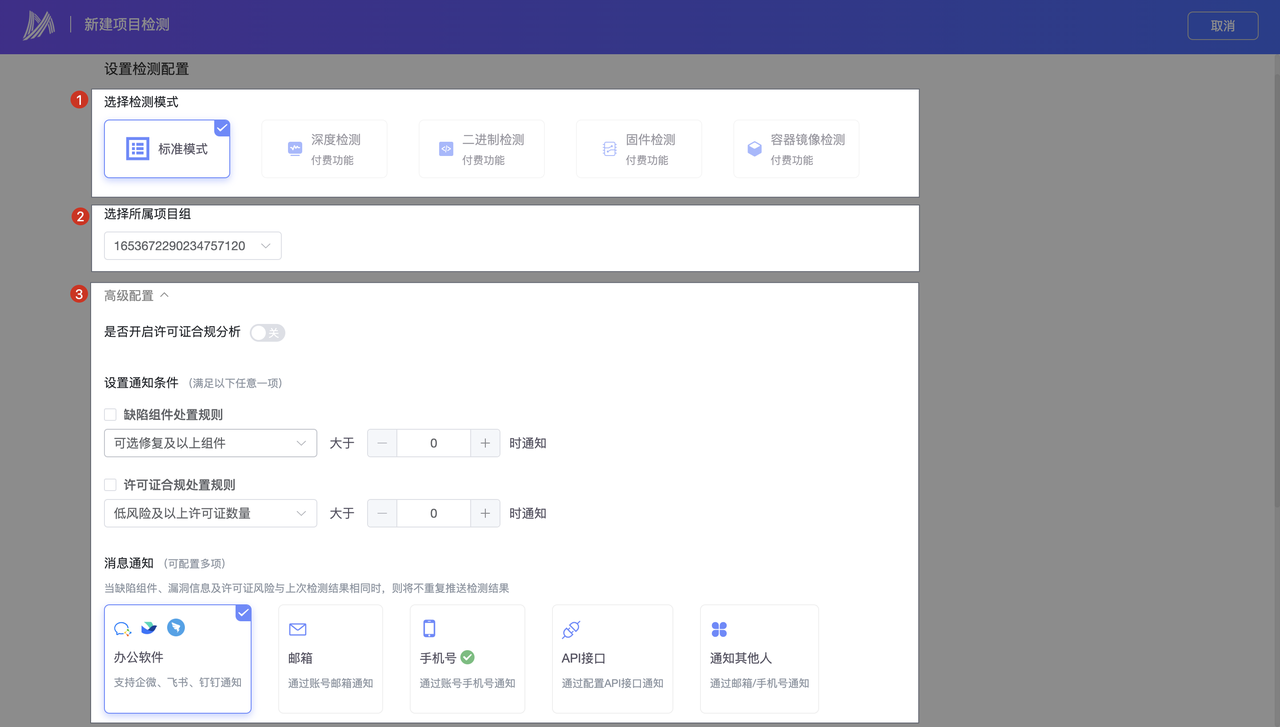Increase the defect component threshold with plus
The height and width of the screenshot is (727, 1280).
485,443
